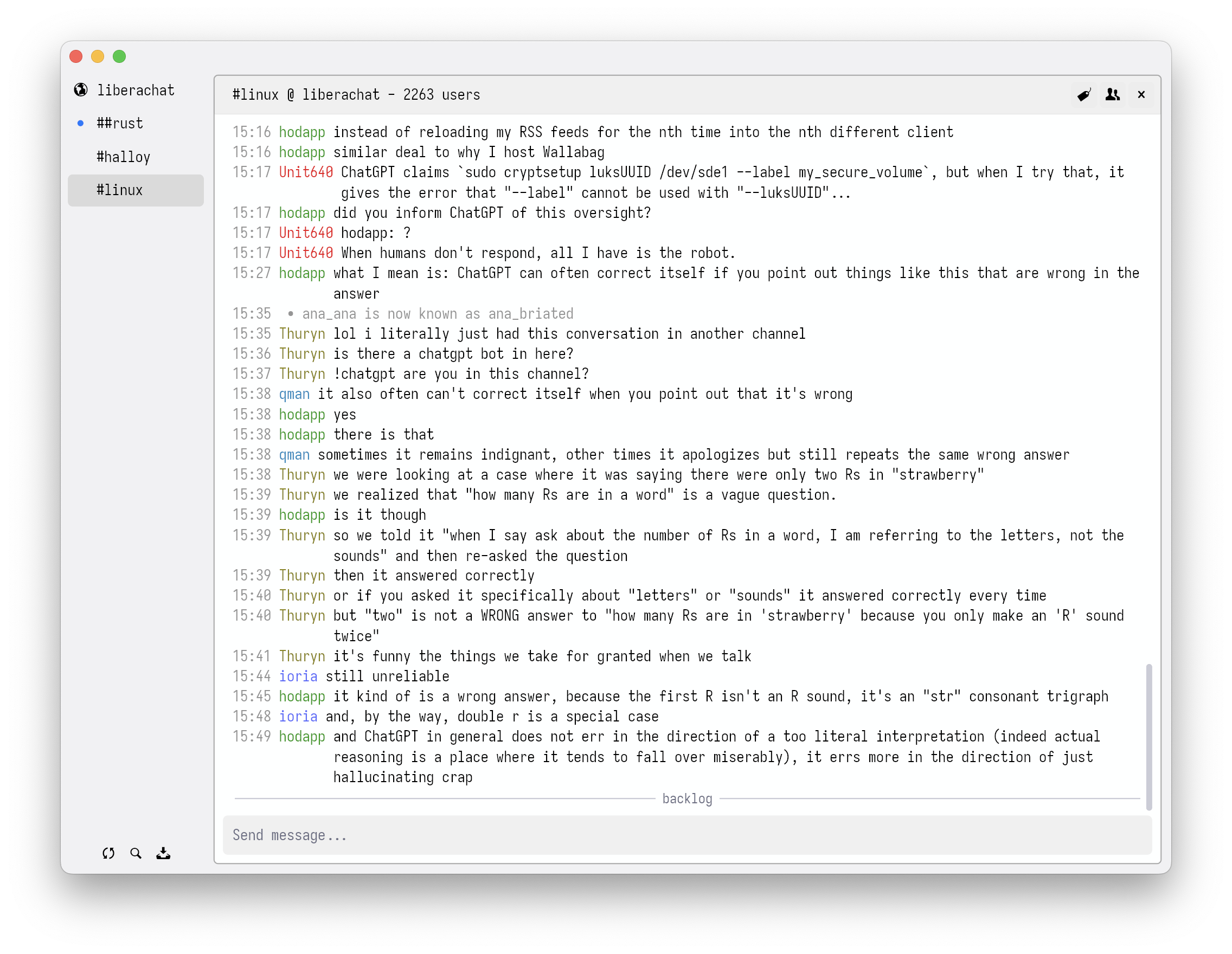This screenshot has width=1232, height=954.
Task: Switch to the ##rust channel
Action: (119, 123)
